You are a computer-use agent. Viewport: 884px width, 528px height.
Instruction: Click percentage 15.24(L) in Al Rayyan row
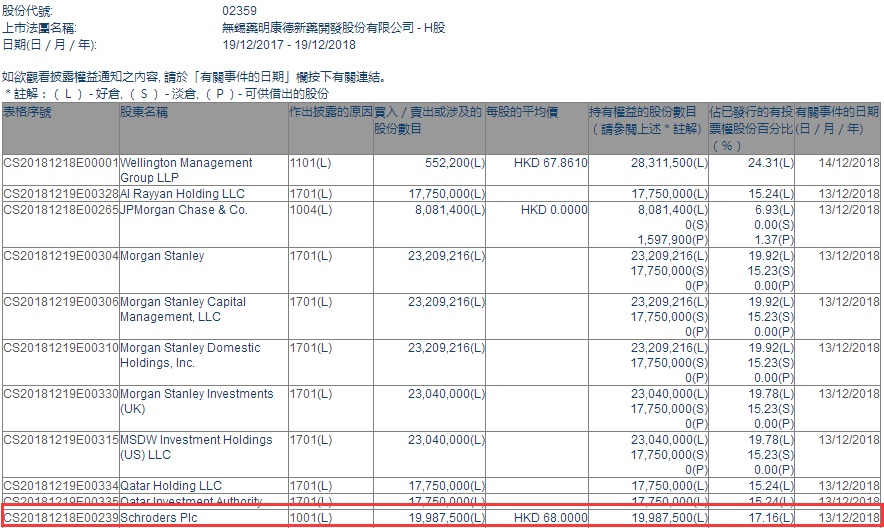(771, 194)
